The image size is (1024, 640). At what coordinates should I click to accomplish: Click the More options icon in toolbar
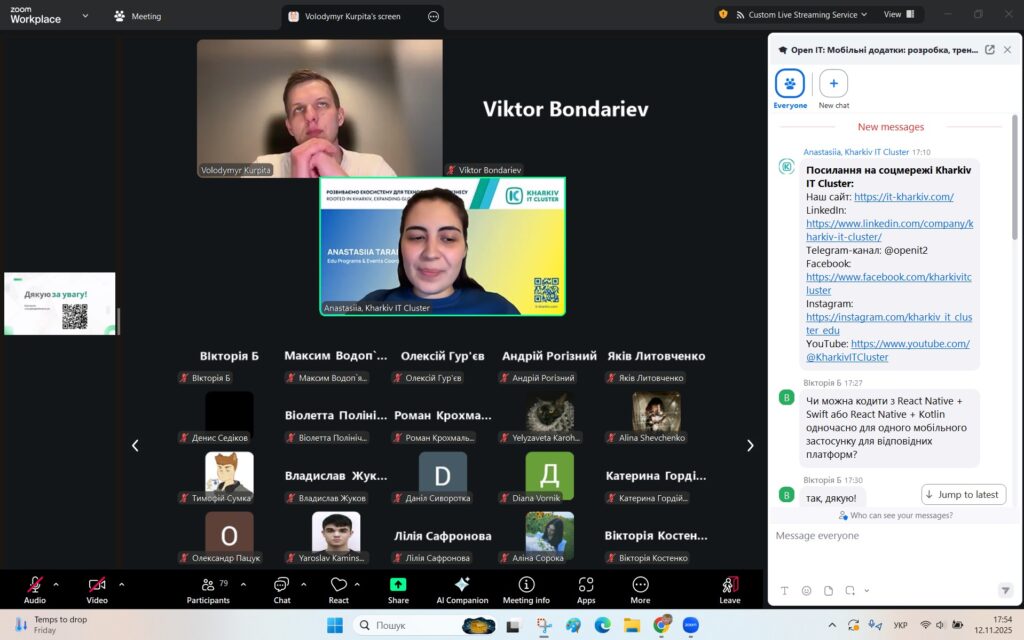pos(640,585)
